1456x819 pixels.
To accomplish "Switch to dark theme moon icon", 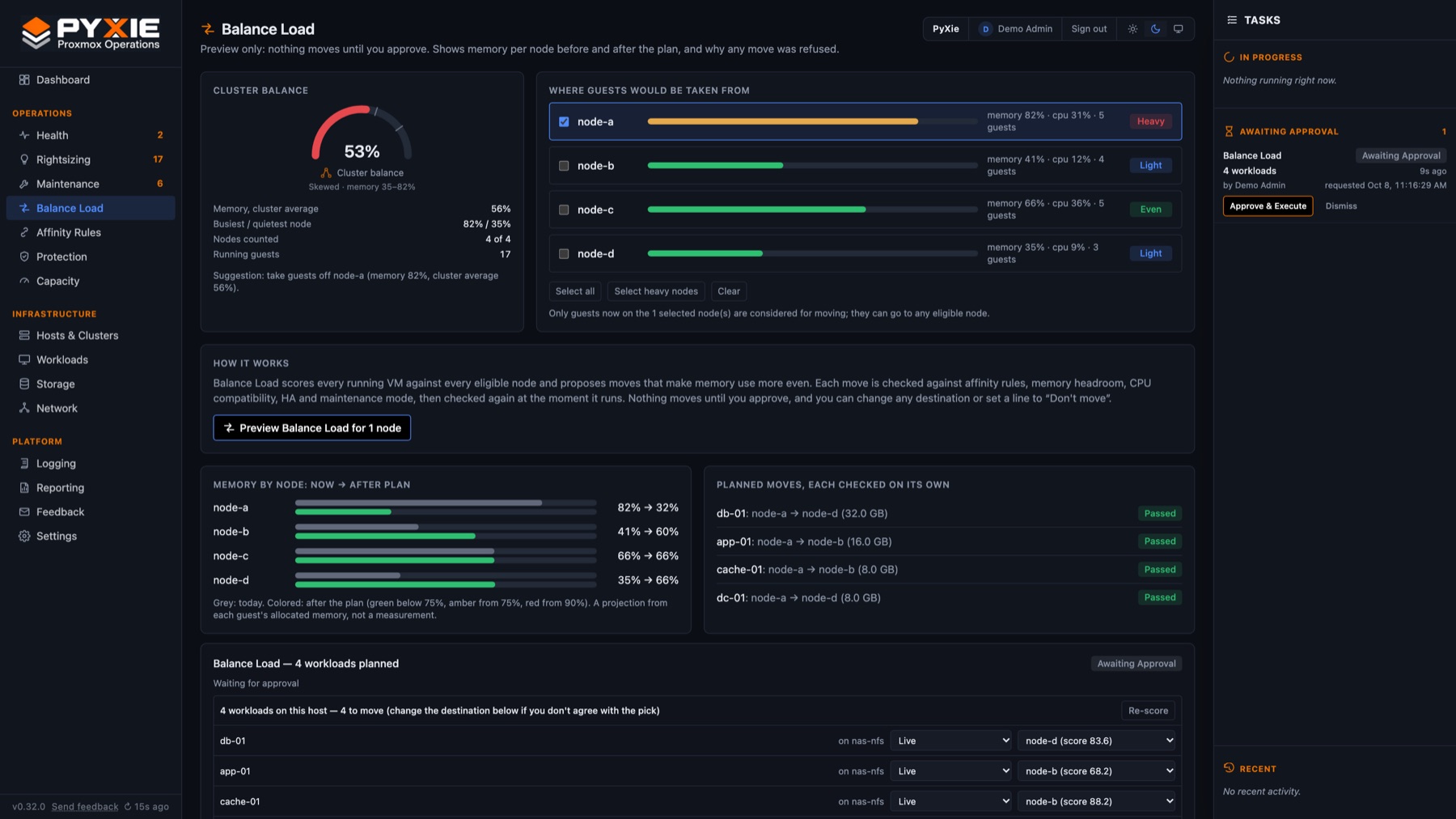I will 1155,29.
